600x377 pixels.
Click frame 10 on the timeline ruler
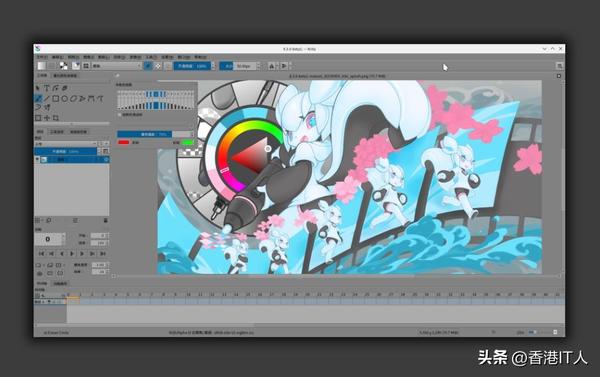click(188, 295)
